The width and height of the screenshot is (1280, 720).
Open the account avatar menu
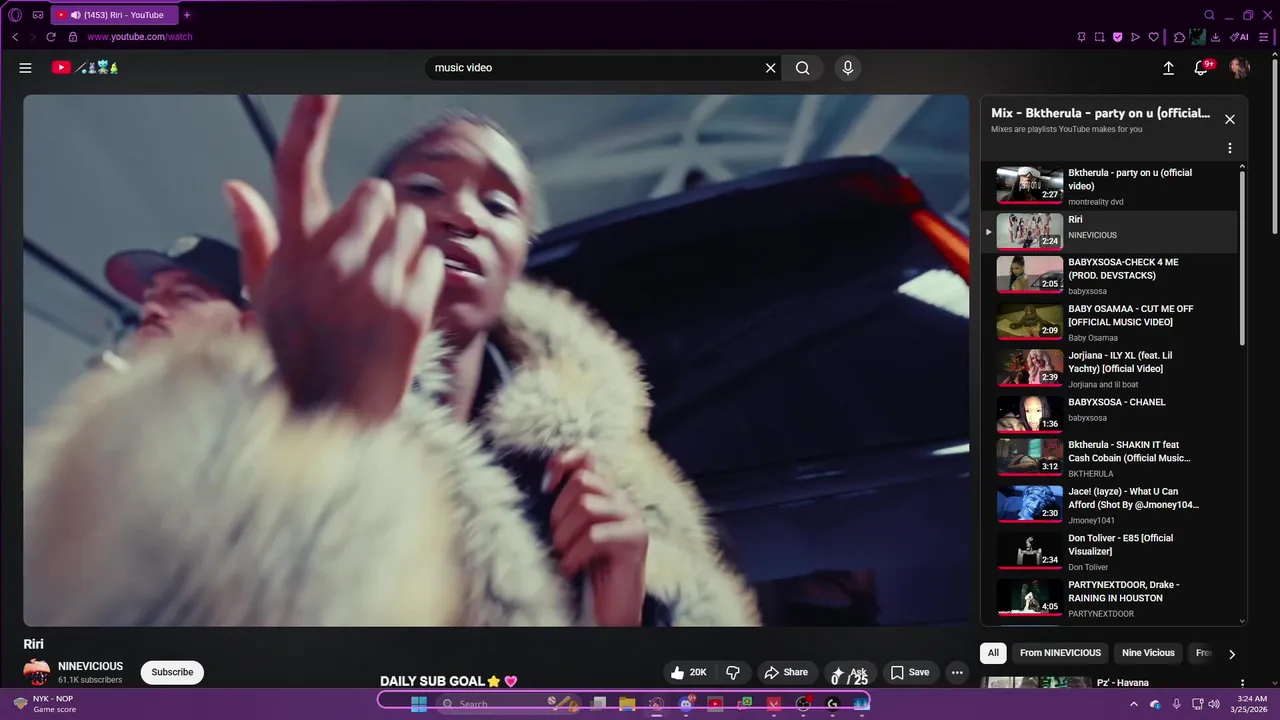1239,68
